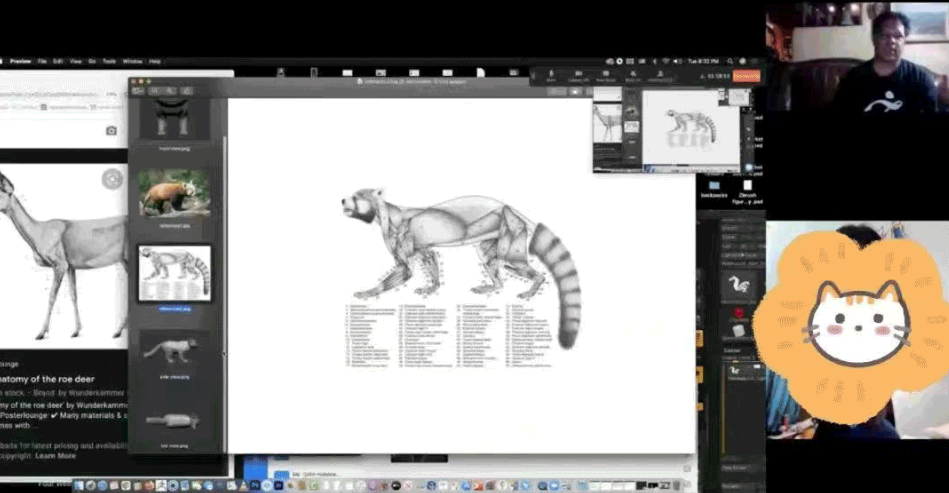Click the presenter's video tile
Screen dimensions: 949x493
(857, 56)
